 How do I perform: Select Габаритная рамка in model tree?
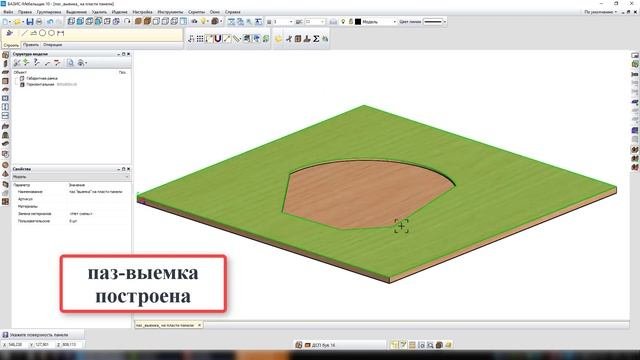42,78
